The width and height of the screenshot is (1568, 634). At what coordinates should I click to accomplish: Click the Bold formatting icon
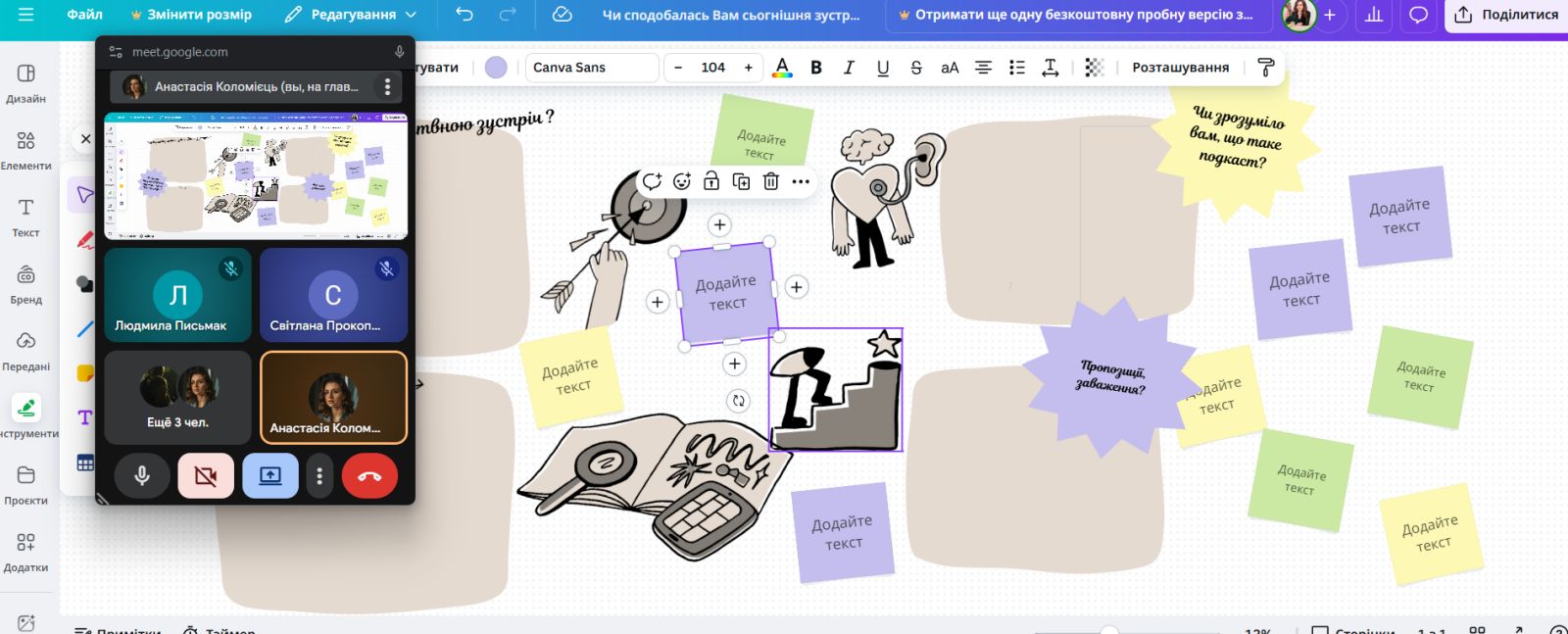tap(815, 68)
